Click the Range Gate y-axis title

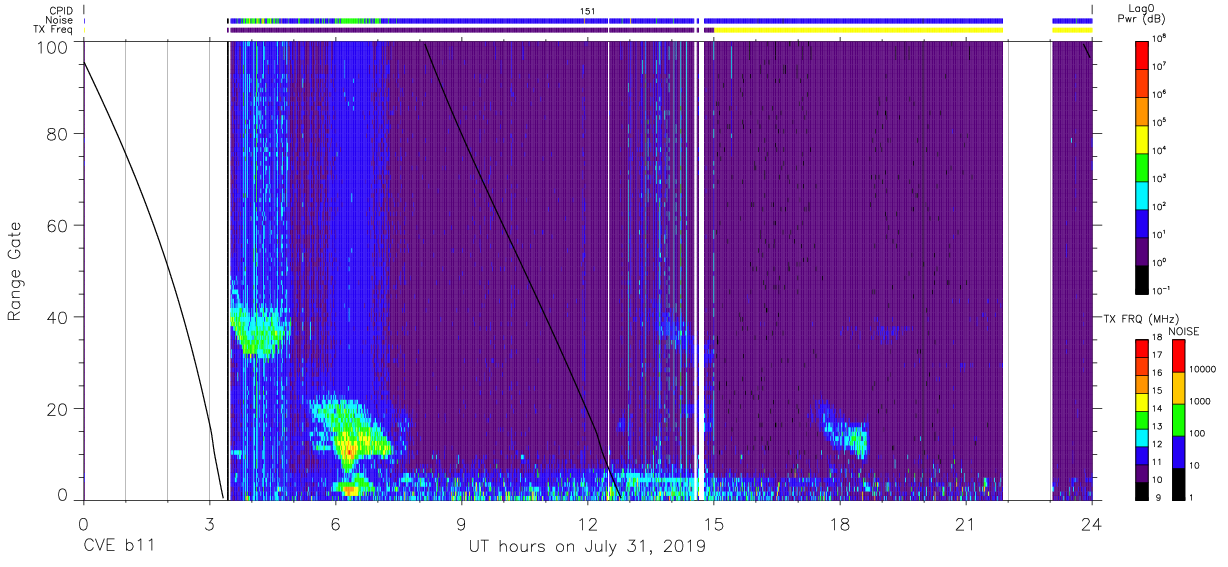tap(15, 272)
